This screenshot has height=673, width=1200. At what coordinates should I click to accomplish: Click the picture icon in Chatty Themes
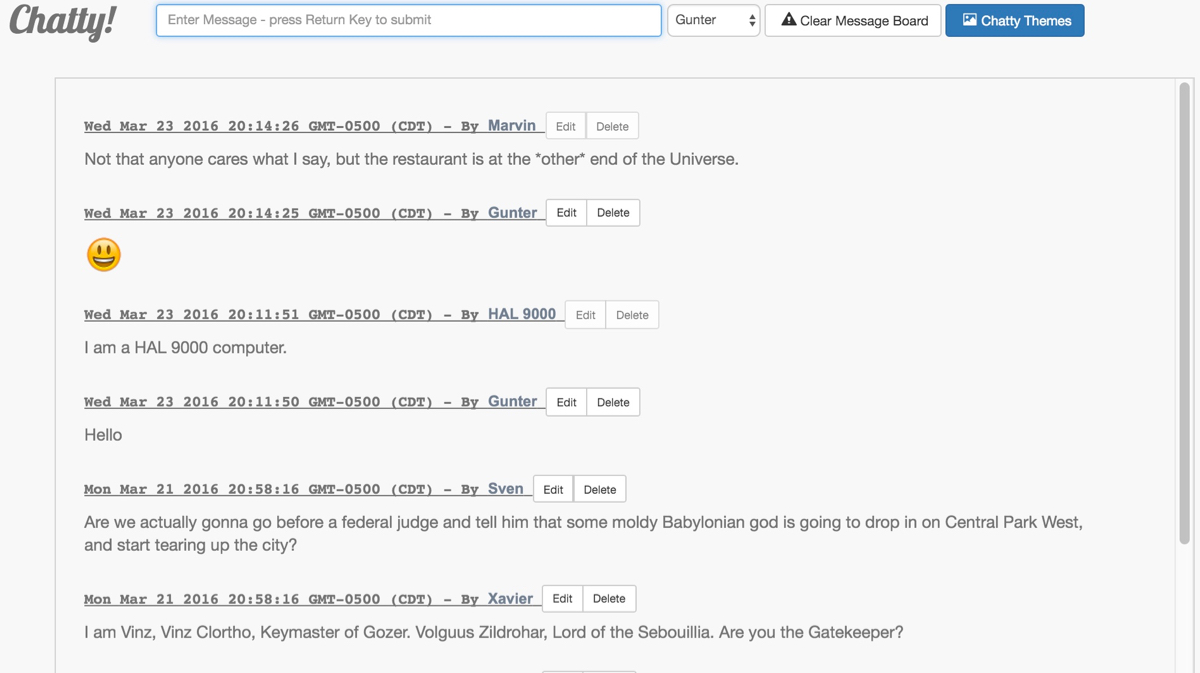click(x=969, y=20)
